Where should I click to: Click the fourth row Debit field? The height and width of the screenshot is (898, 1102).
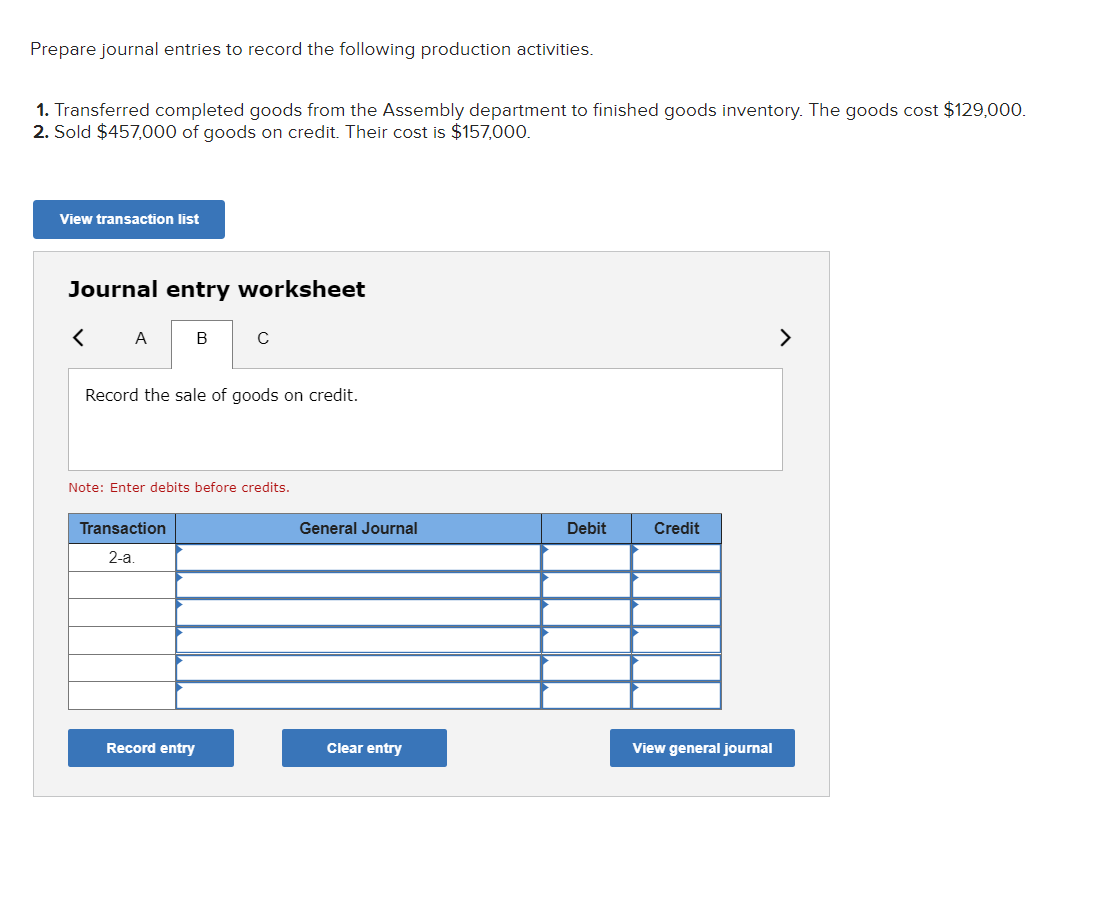[x=586, y=640]
